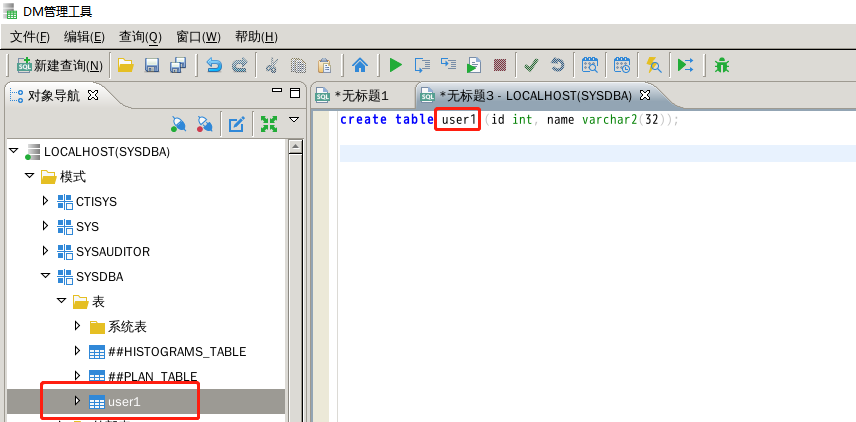Screen dimensions: 856x422
Task: Expand the SYS schema
Action: tap(46, 226)
